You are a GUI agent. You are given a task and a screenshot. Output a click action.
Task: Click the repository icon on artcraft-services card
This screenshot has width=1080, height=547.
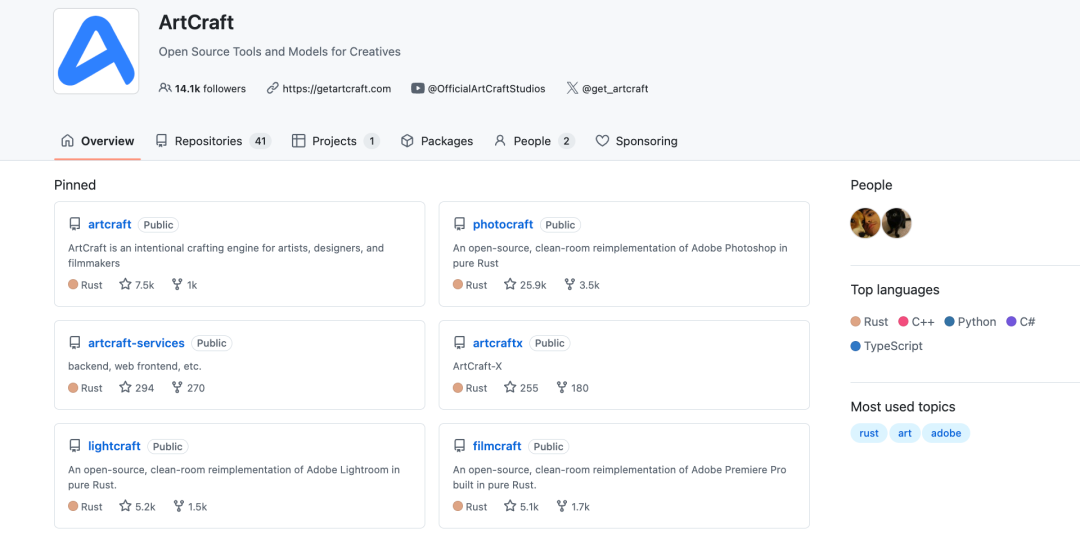[74, 343]
